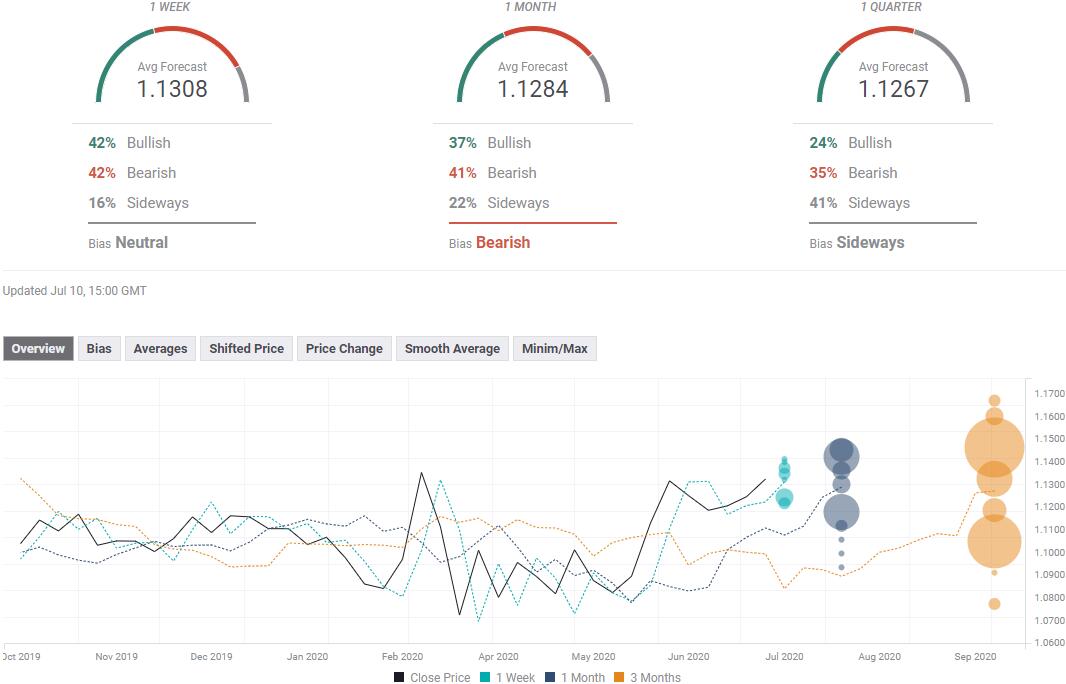Viewport: 1066px width, 684px height.
Task: Click the 1 Month average forecast value 1.1284
Action: tap(532, 89)
